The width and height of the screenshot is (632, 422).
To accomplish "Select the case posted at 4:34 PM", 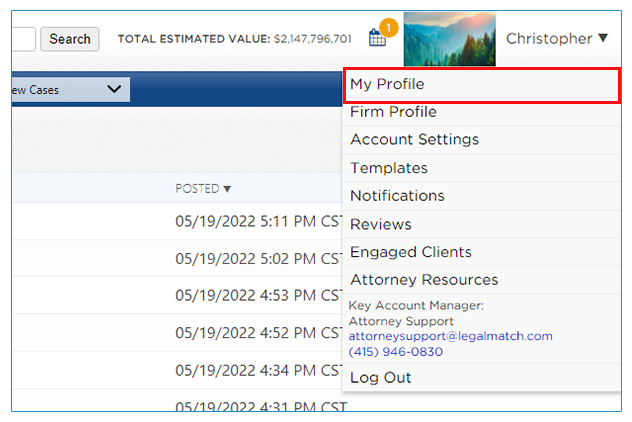I will (x=258, y=371).
